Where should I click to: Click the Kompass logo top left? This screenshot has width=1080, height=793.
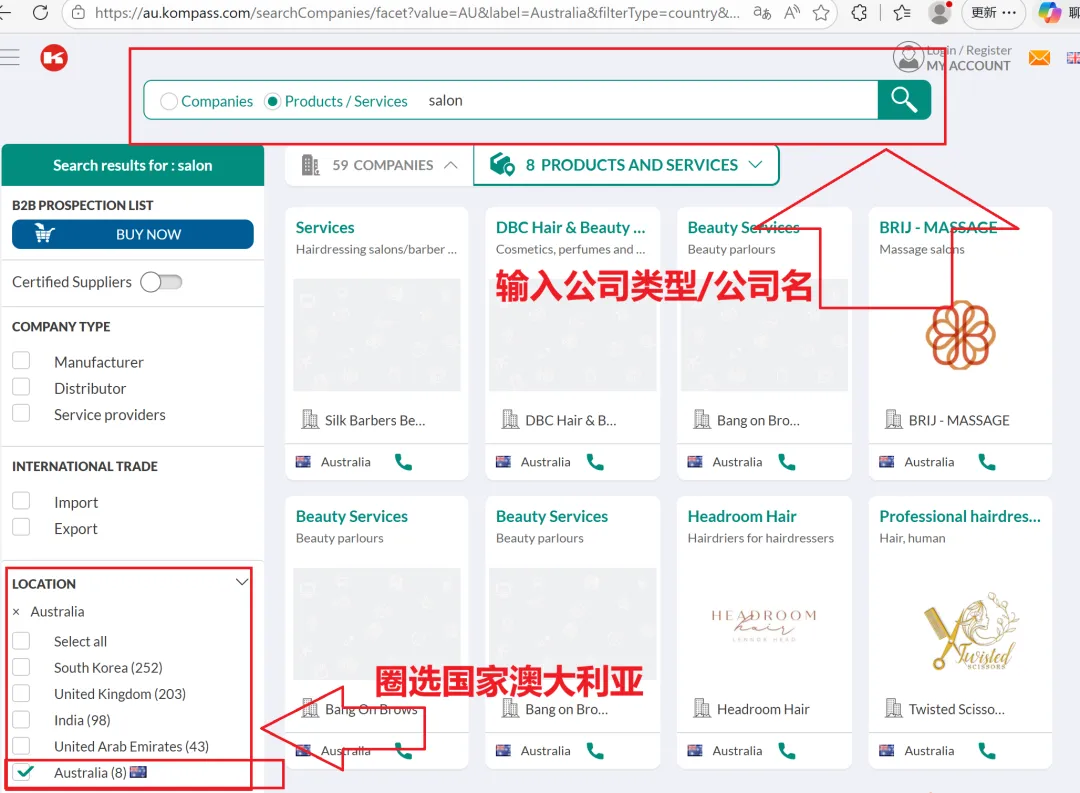54,58
